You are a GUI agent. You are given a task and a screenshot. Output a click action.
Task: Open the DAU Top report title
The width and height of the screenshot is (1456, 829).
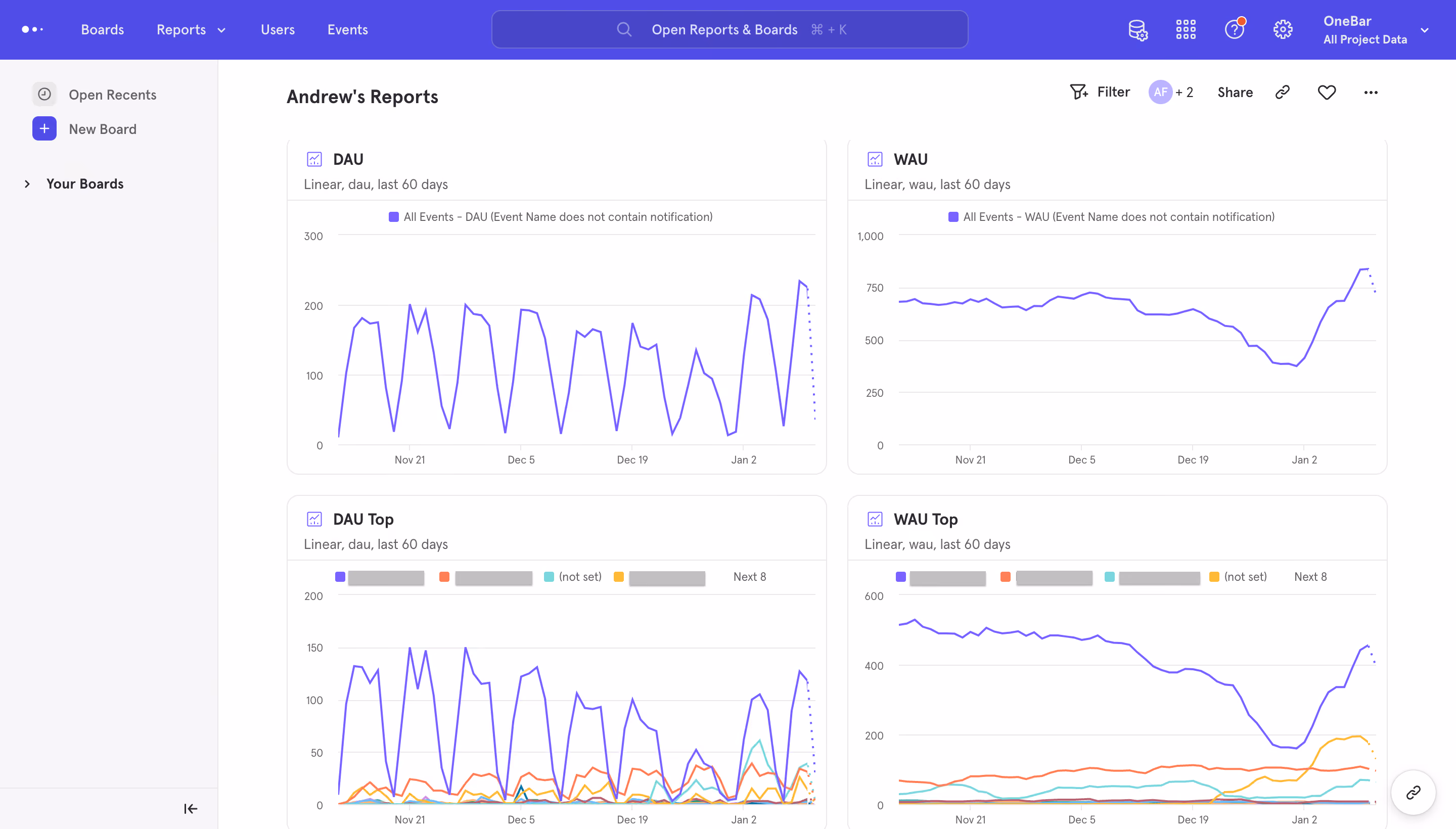pyautogui.click(x=363, y=519)
